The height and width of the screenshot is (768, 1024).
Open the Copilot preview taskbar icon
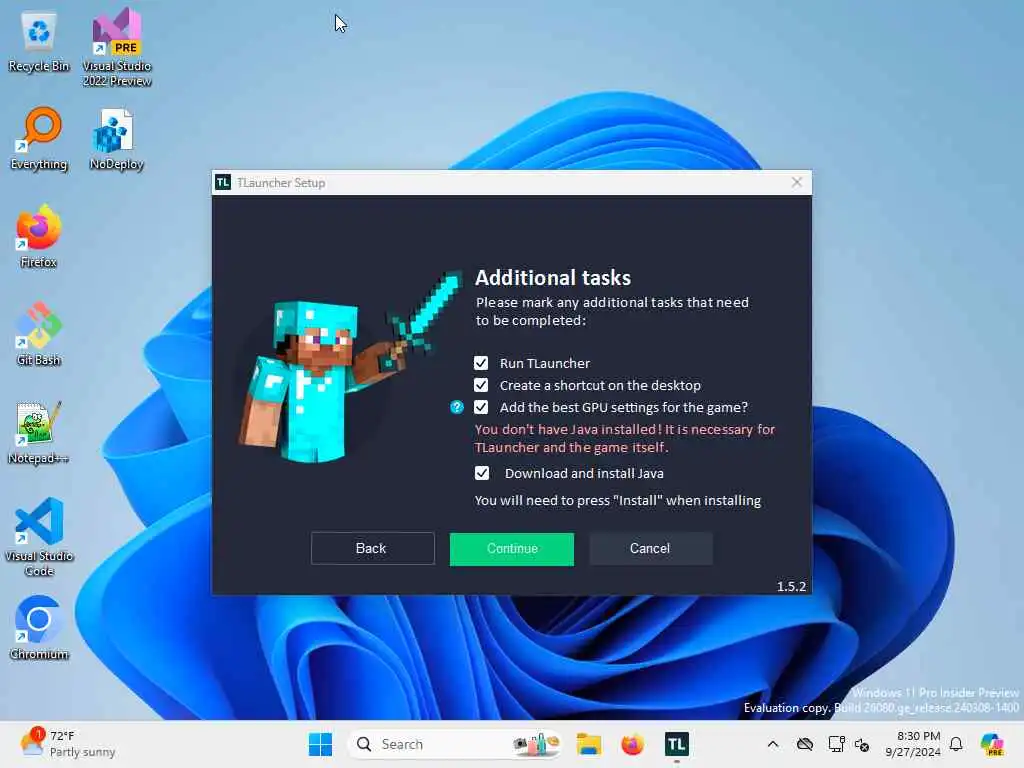pos(992,744)
